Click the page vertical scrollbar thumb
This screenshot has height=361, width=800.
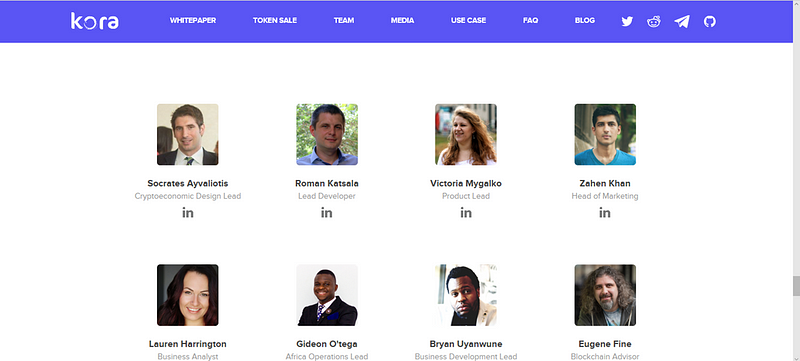click(796, 286)
